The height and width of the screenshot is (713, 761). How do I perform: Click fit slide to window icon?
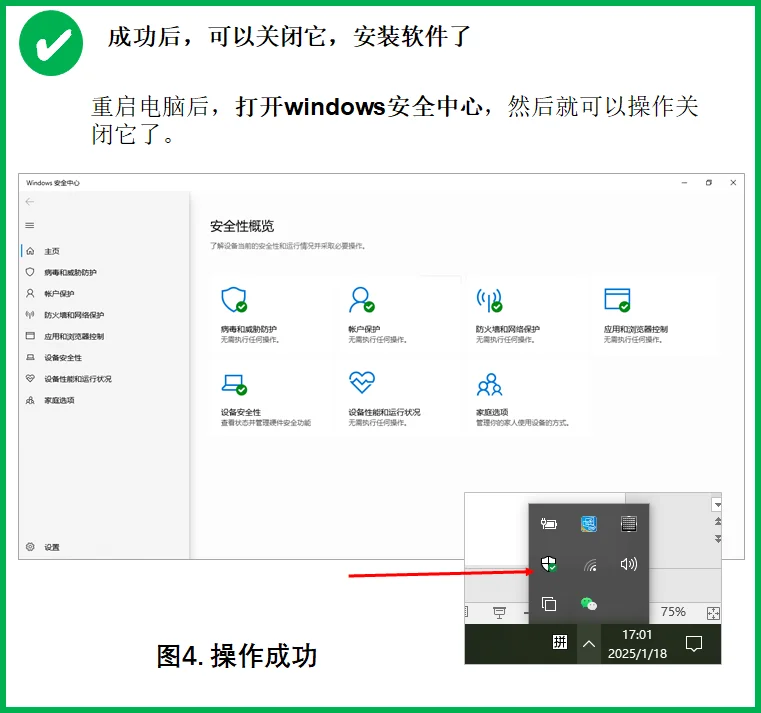tap(713, 613)
